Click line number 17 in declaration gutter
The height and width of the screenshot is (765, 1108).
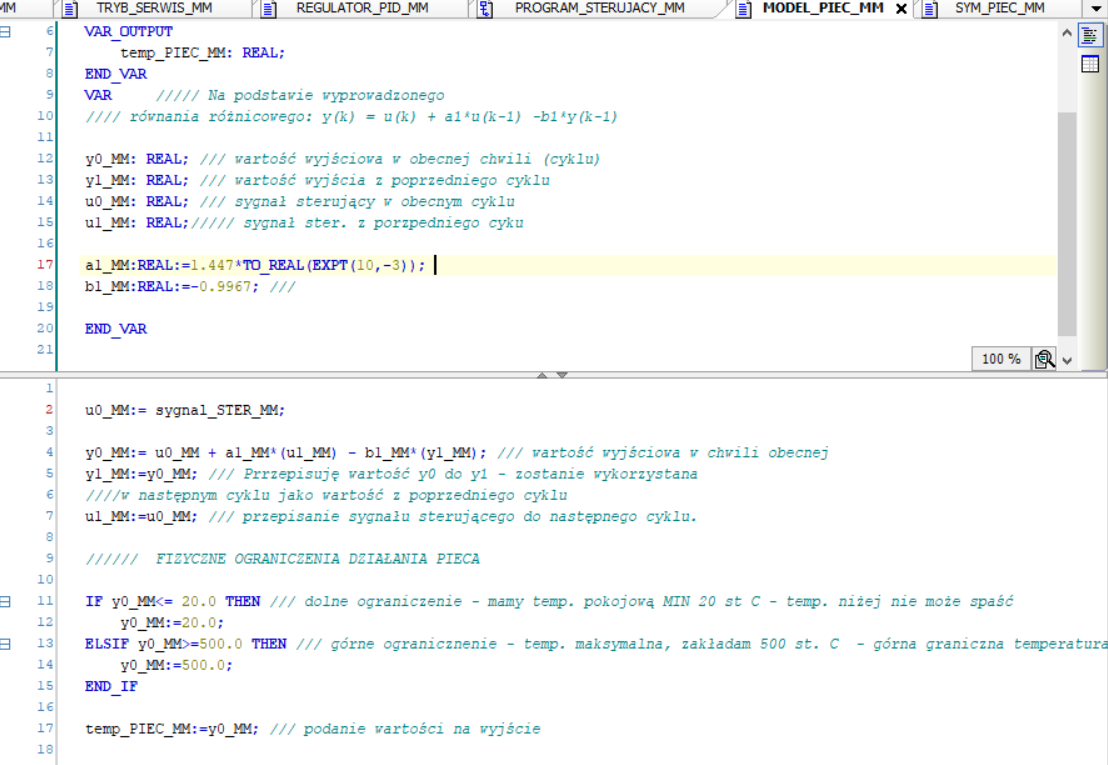pos(45,264)
